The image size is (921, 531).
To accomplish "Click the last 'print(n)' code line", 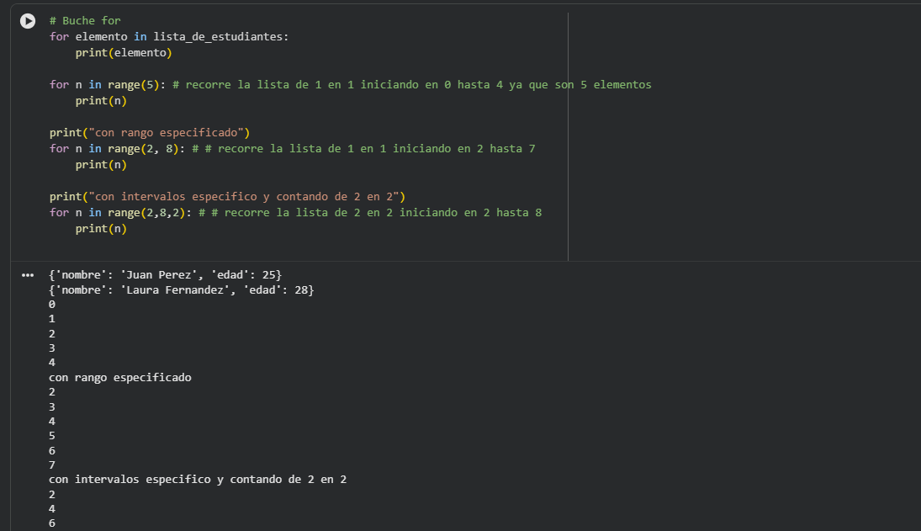I will [x=101, y=228].
